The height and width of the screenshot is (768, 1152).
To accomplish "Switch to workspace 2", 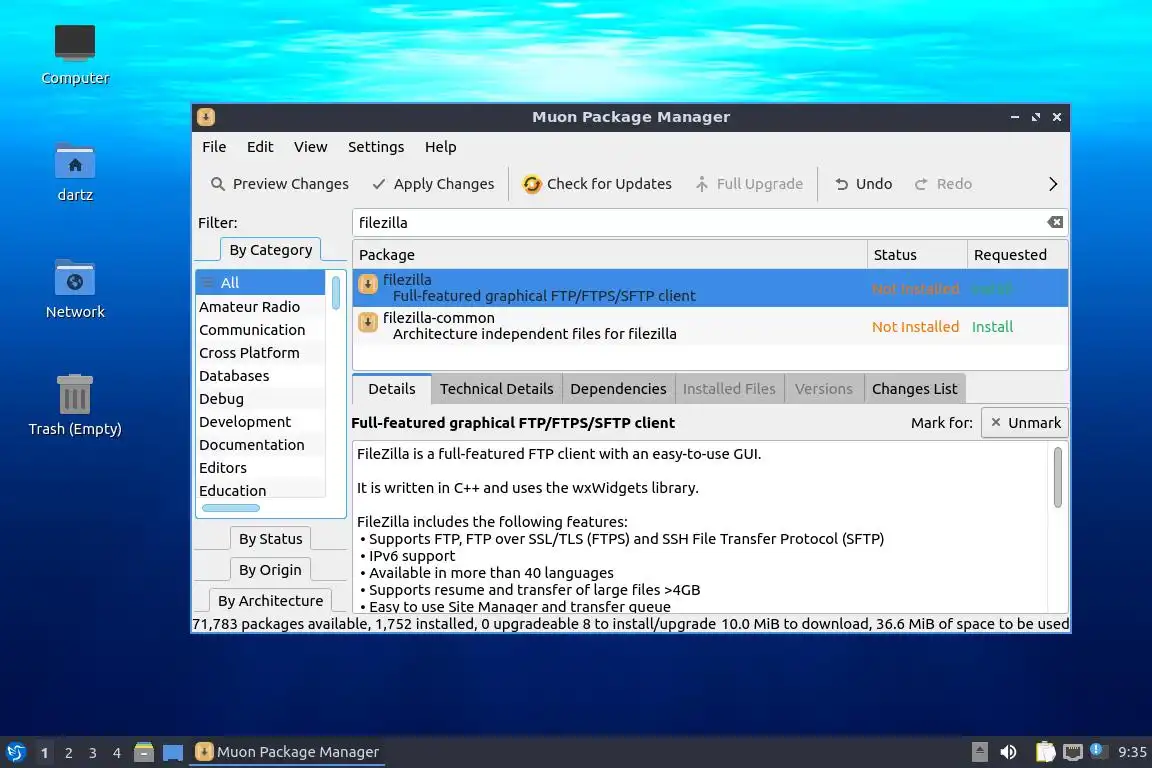I will pos(68,753).
